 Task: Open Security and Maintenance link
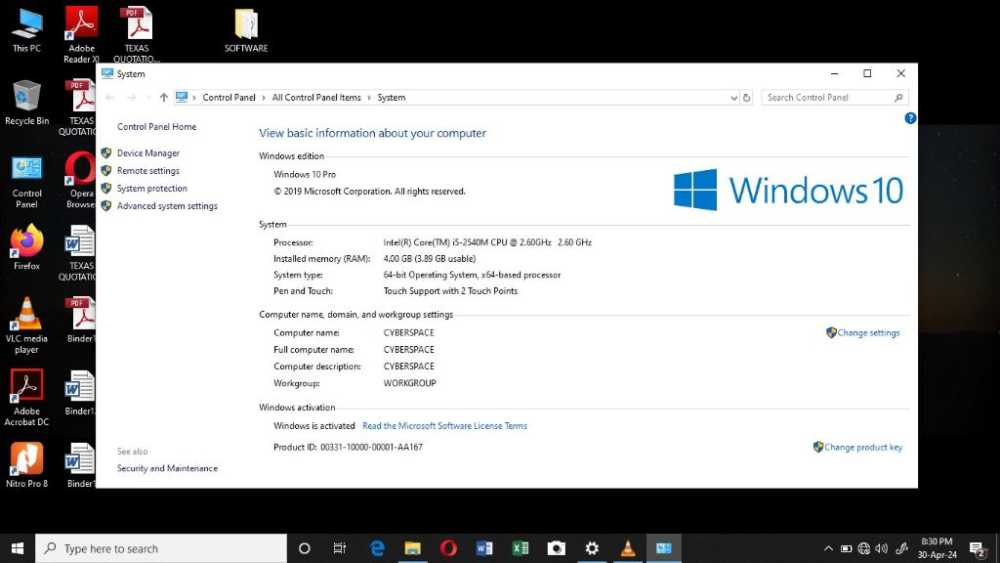(x=167, y=468)
